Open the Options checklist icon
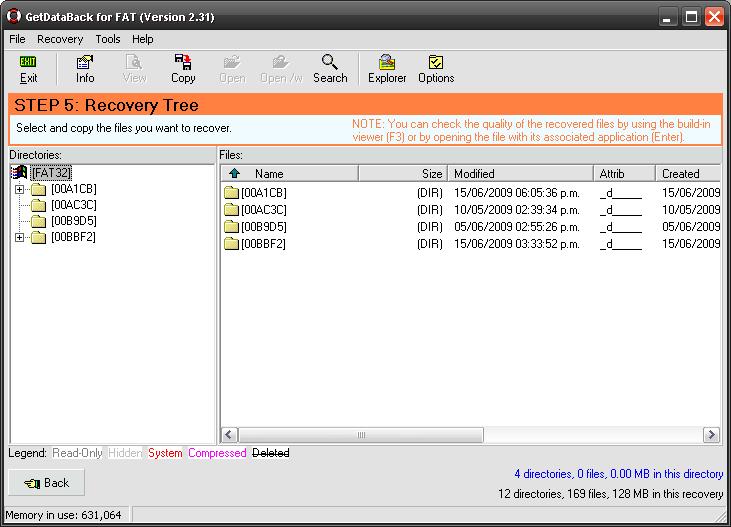 click(436, 62)
